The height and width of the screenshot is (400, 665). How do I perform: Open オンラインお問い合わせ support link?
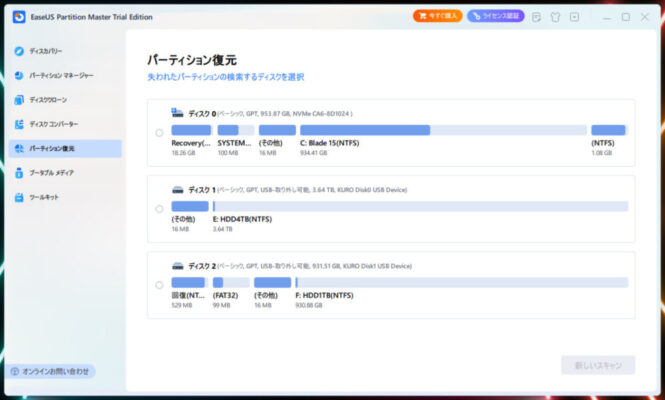51,372
